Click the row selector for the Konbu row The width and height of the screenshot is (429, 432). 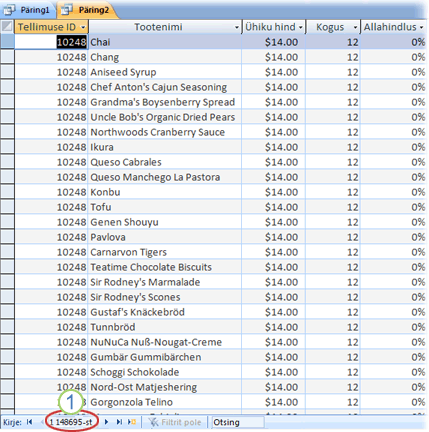coord(7,192)
